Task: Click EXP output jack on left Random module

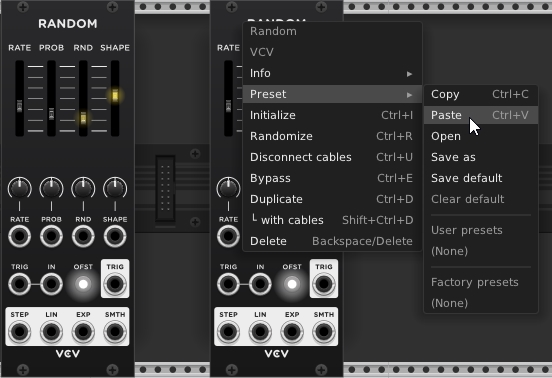Action: pyautogui.click(x=83, y=332)
